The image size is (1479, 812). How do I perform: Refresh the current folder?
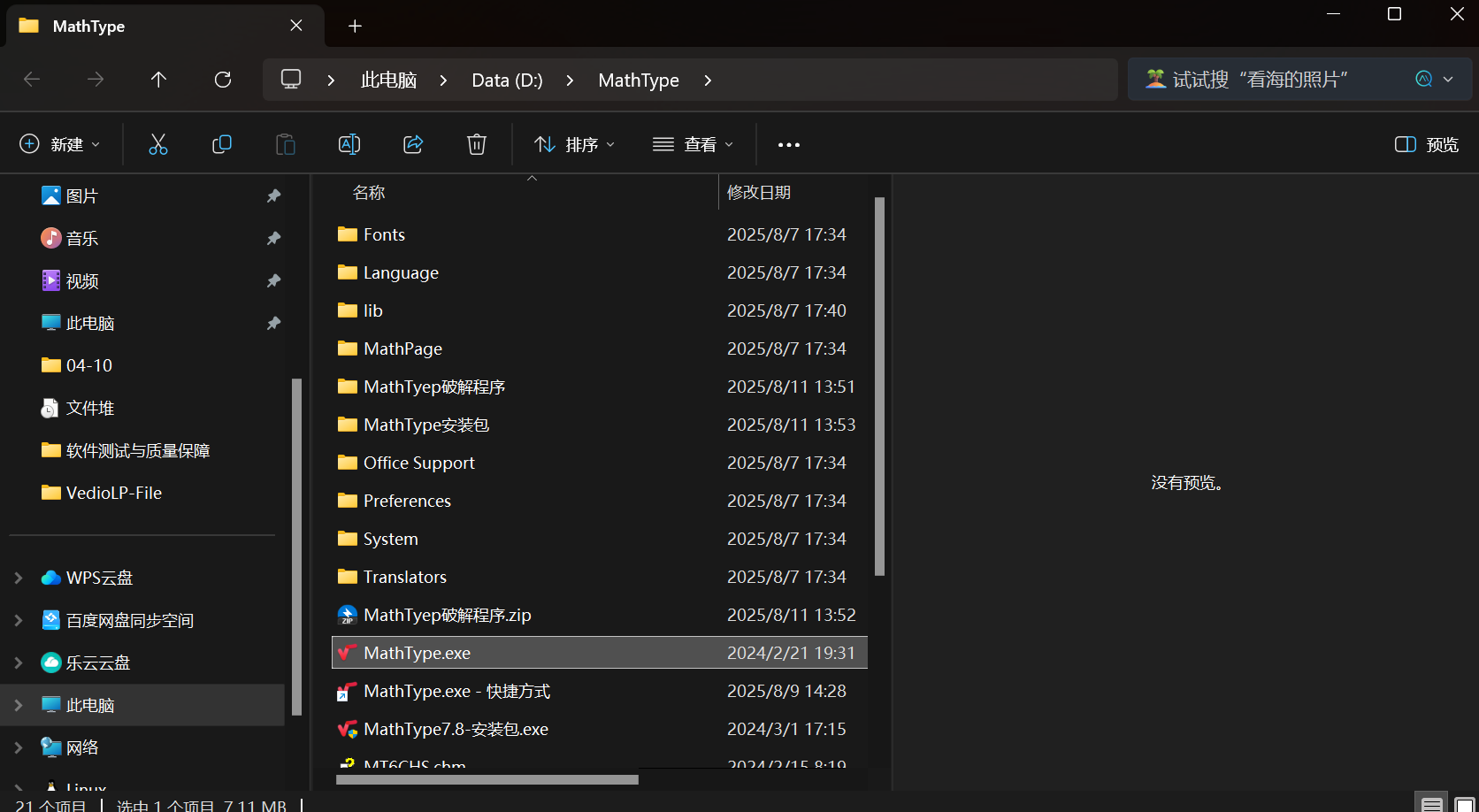223,80
